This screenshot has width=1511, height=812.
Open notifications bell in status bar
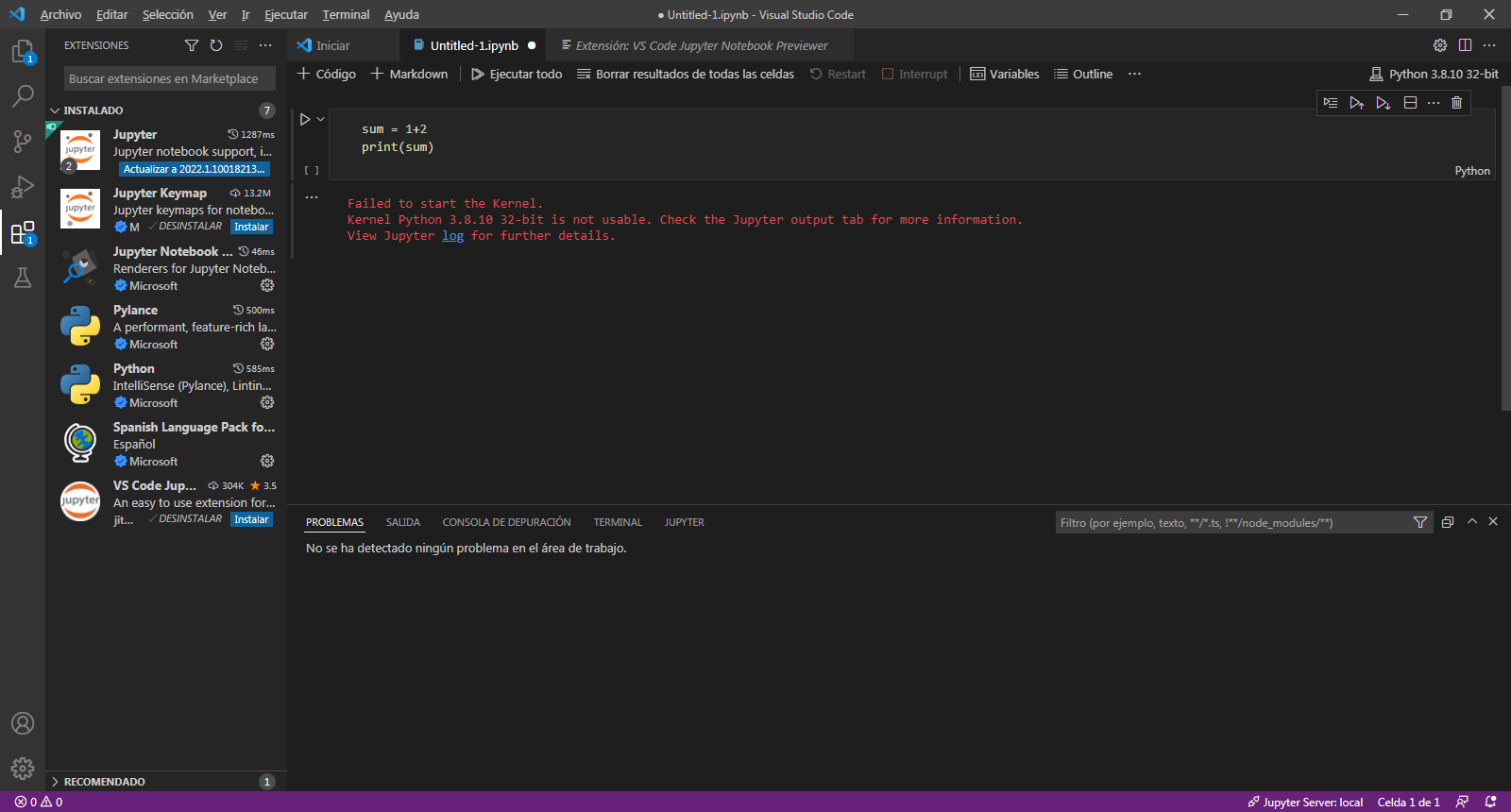click(x=1491, y=802)
